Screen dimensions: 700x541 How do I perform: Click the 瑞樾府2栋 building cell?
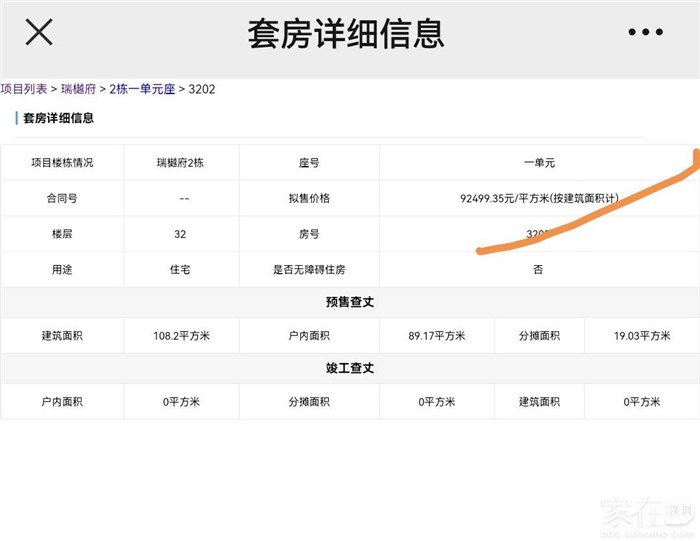click(181, 162)
